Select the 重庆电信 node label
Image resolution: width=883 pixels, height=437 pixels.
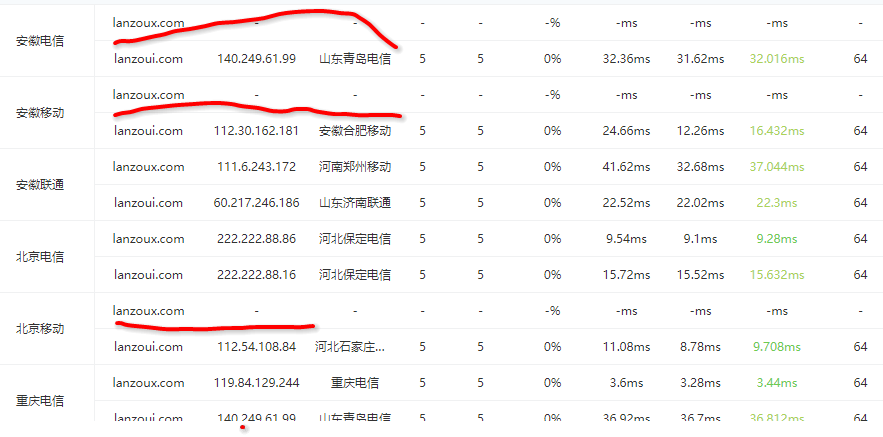point(40,401)
